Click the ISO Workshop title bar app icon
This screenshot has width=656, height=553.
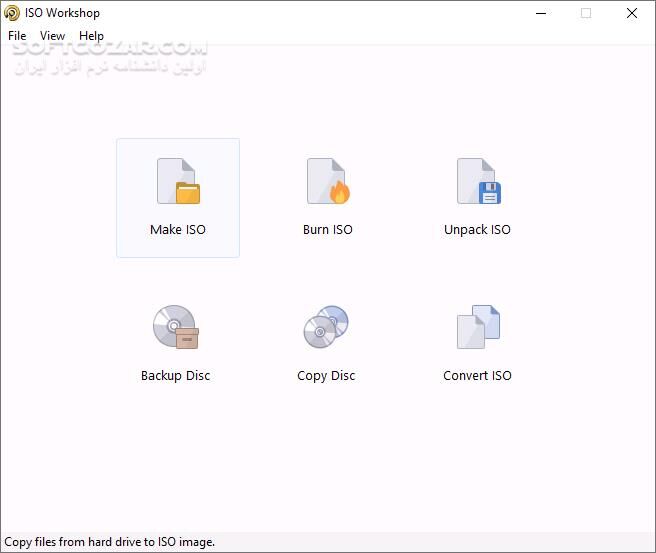12,13
